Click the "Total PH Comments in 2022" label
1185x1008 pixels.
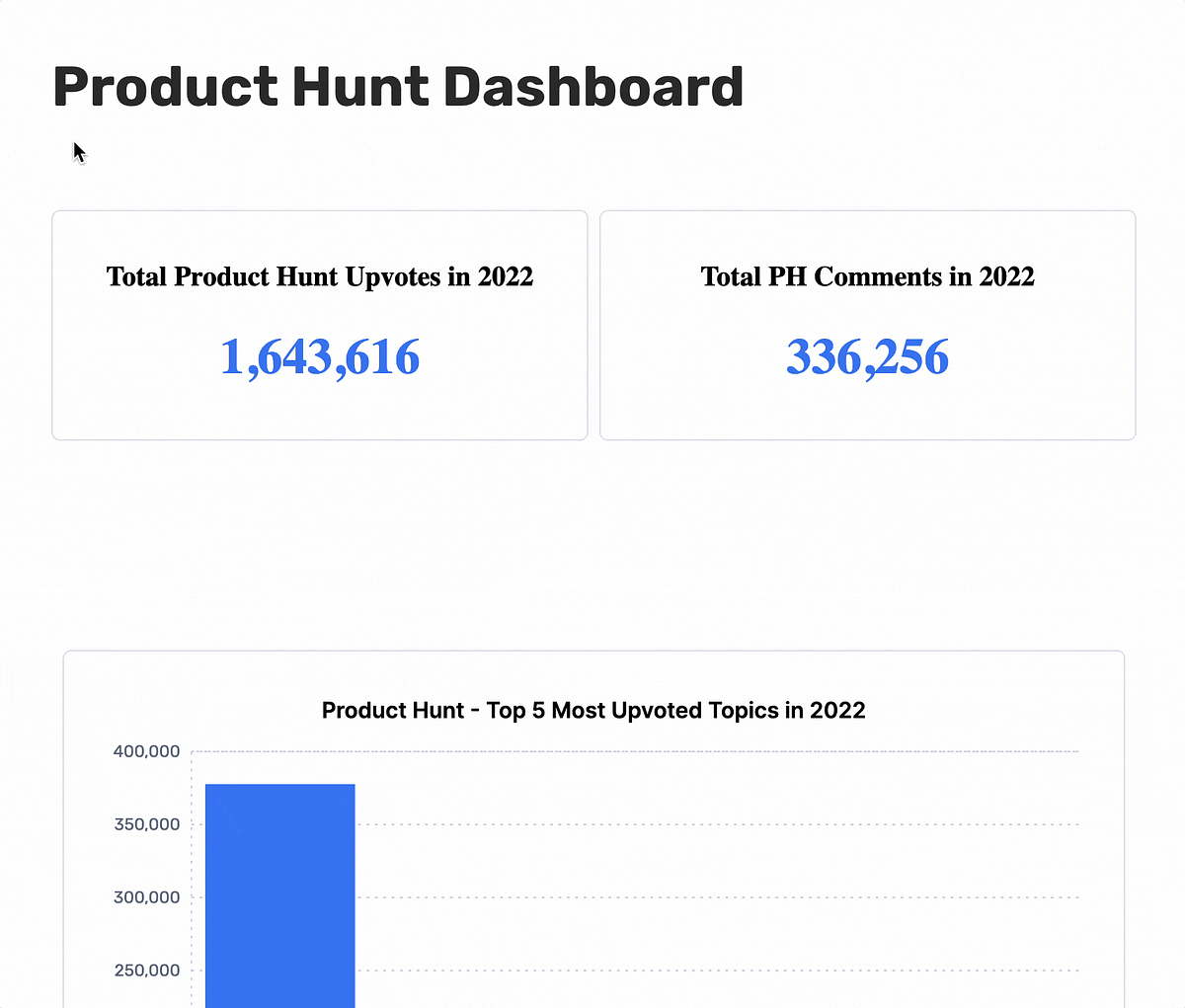867,276
